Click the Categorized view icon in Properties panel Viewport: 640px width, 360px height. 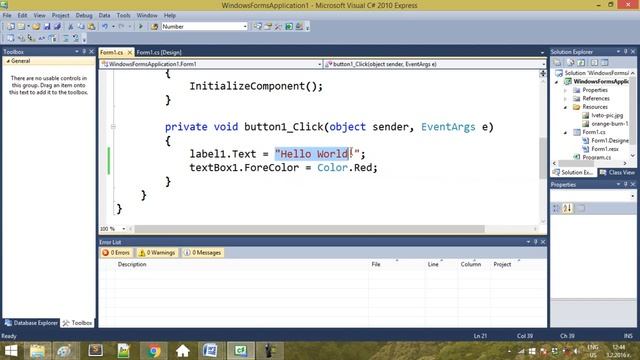click(x=556, y=208)
